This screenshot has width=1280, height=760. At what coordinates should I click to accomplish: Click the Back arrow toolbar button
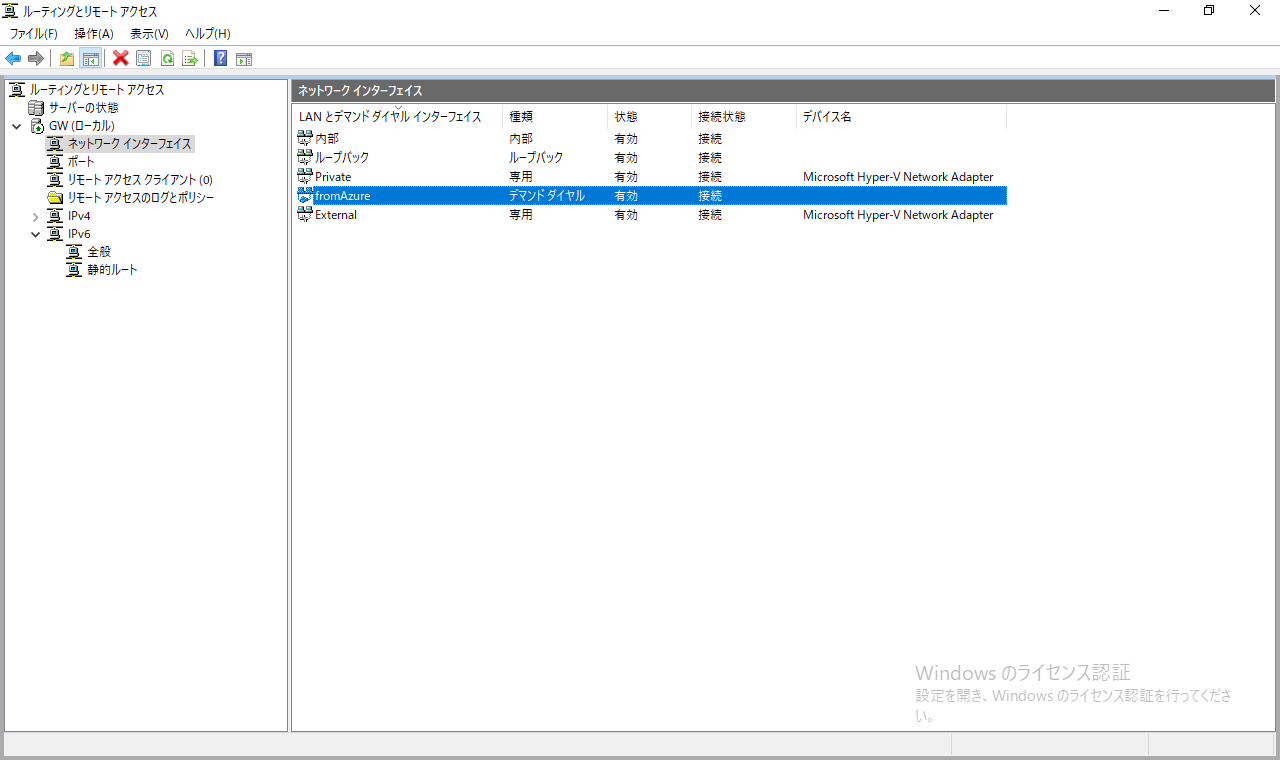coord(13,58)
